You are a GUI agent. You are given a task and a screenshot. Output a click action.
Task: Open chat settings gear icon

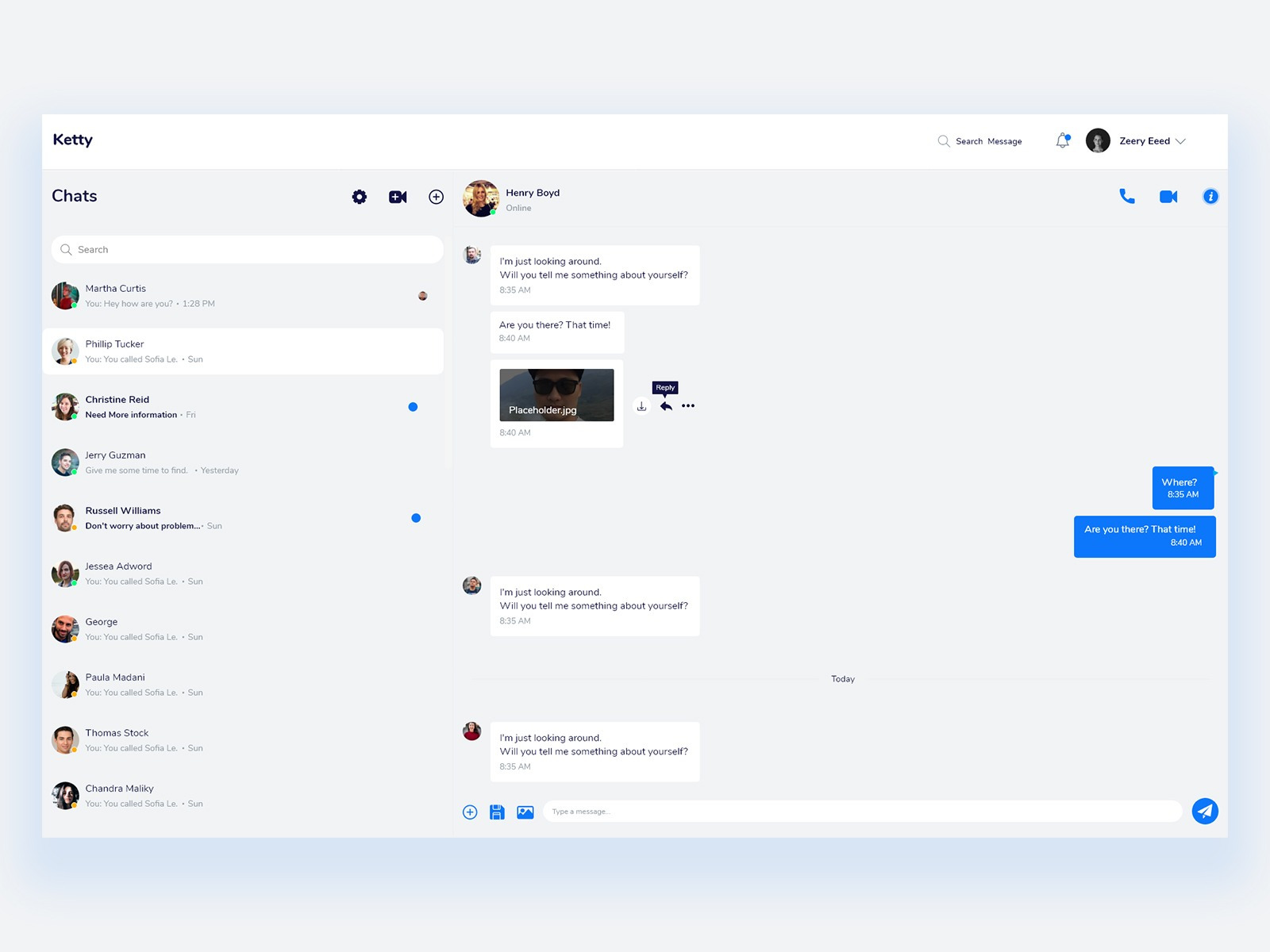(360, 197)
